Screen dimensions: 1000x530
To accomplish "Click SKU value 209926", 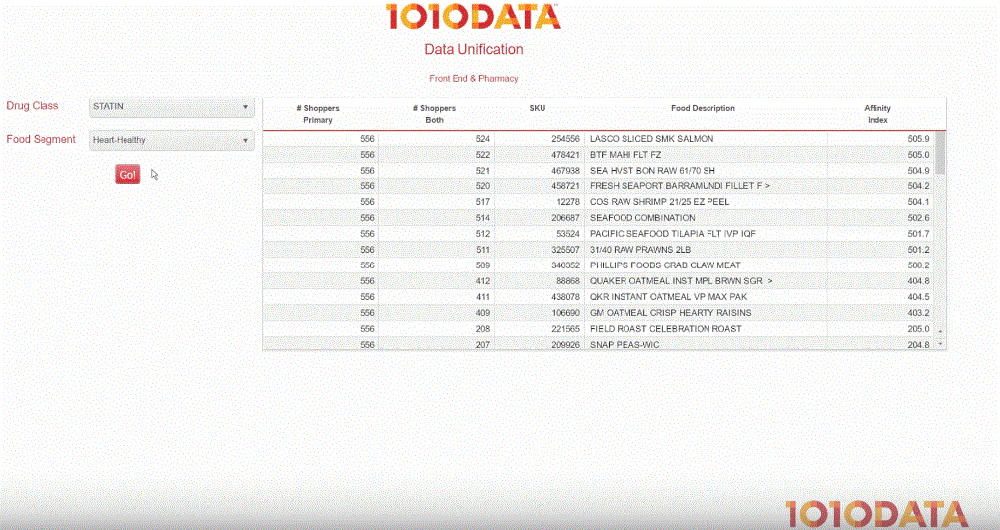I will [565, 345].
